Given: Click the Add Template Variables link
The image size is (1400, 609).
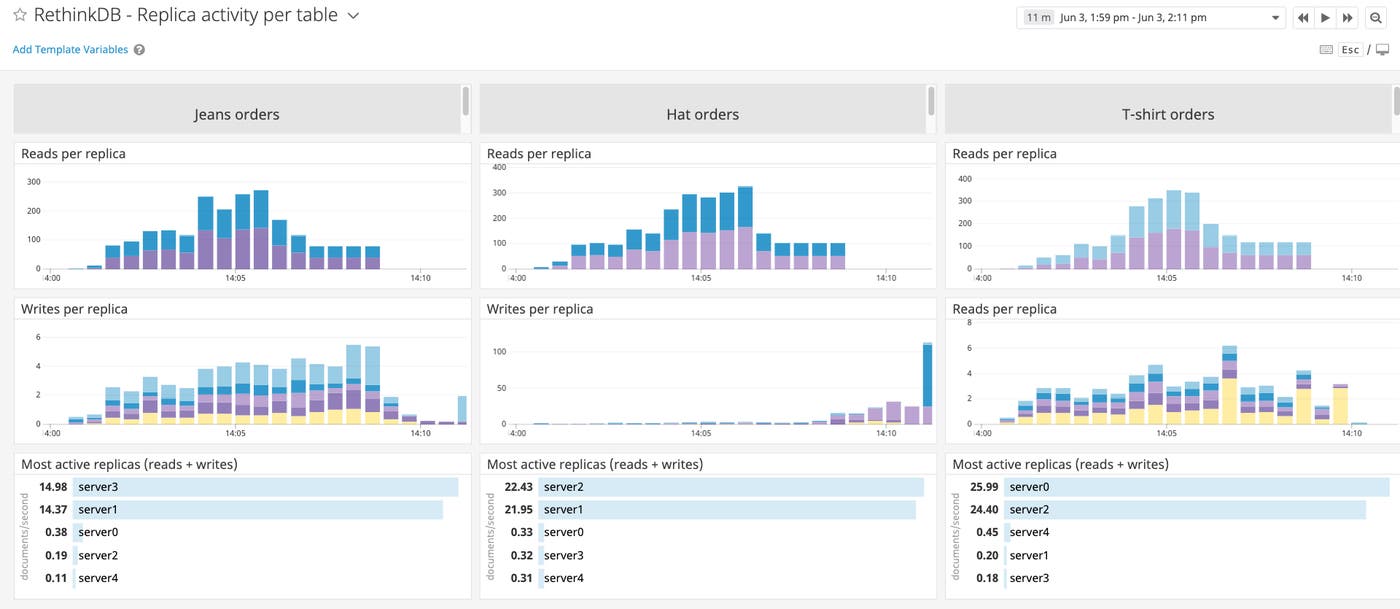Looking at the screenshot, I should click(69, 49).
